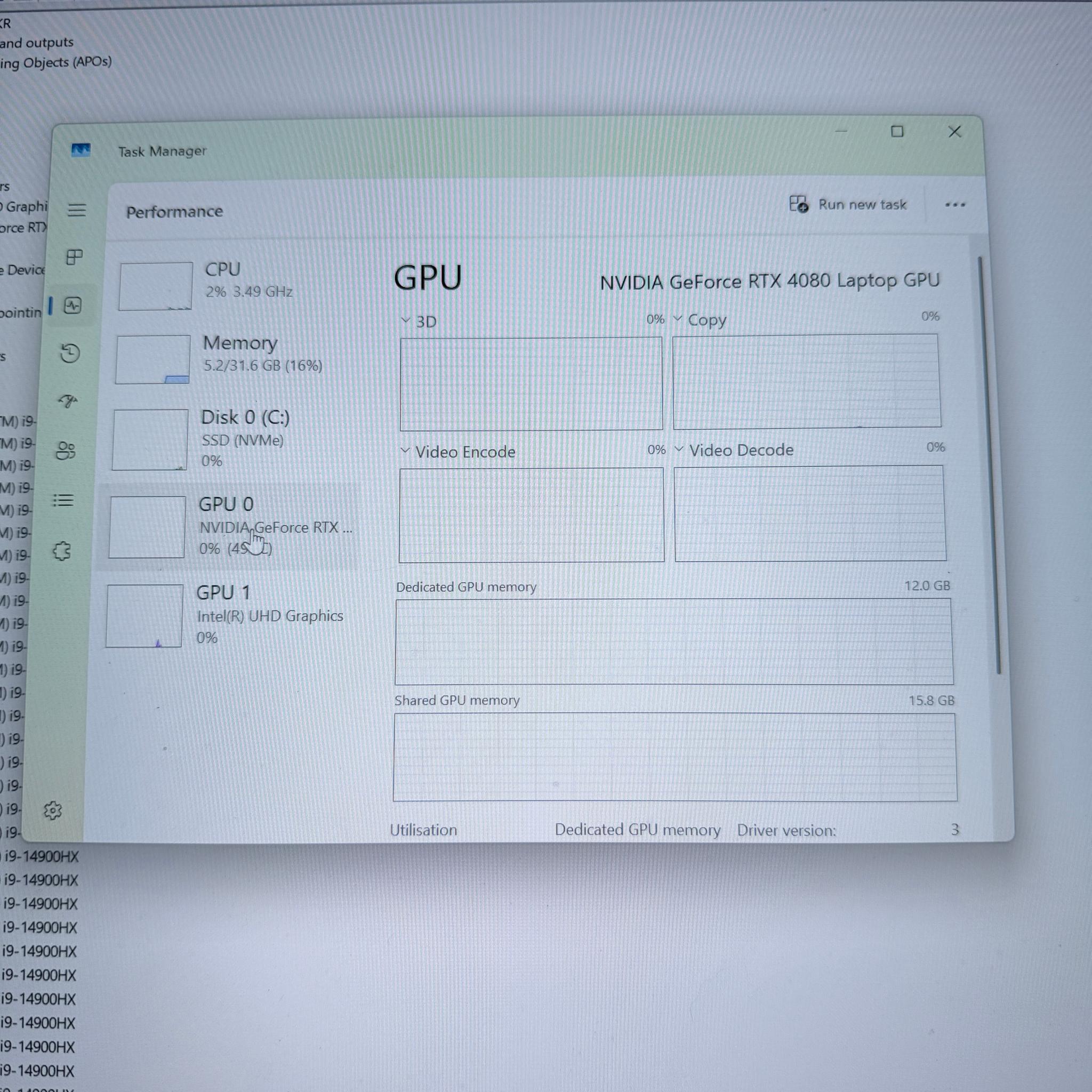1092x1092 pixels.
Task: Open the hamburger navigation menu
Action: pos(76,210)
